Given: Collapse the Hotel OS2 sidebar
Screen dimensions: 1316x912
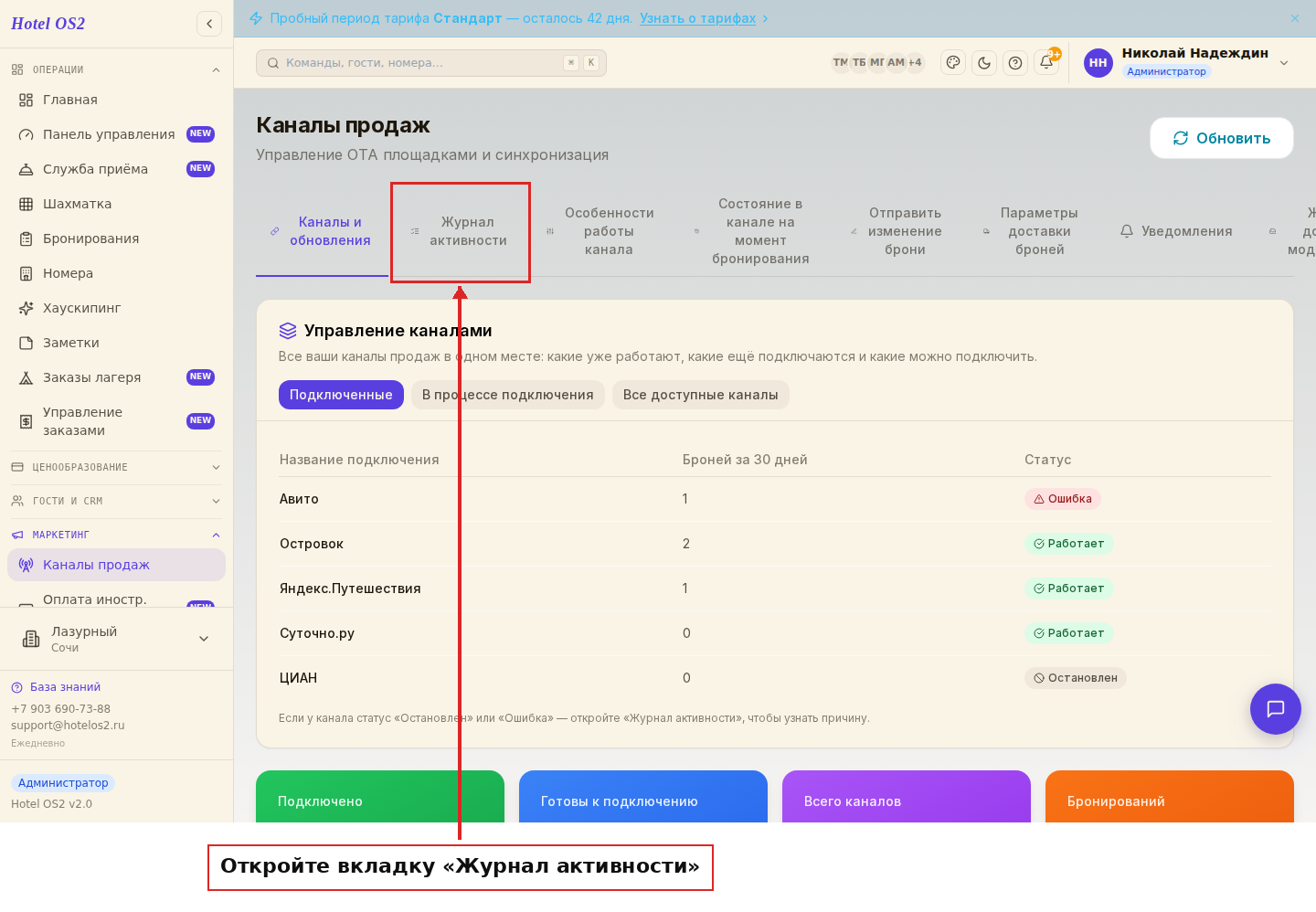Looking at the screenshot, I should pyautogui.click(x=209, y=24).
